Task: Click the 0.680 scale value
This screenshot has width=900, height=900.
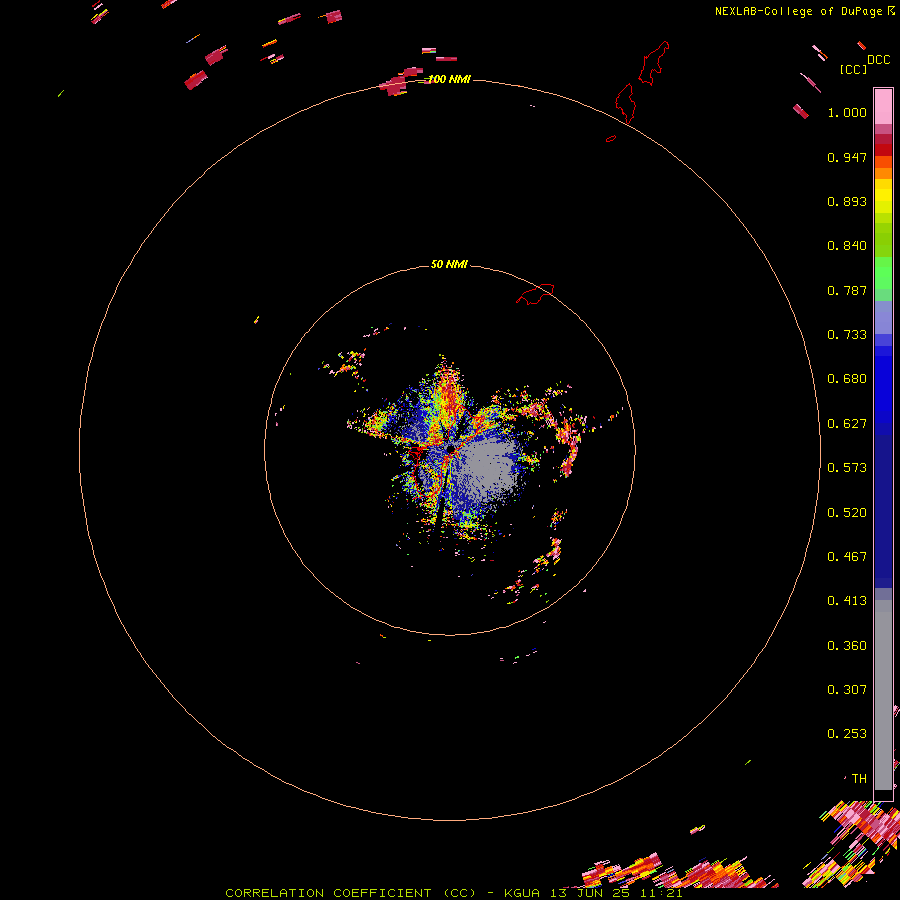Action: tap(847, 379)
